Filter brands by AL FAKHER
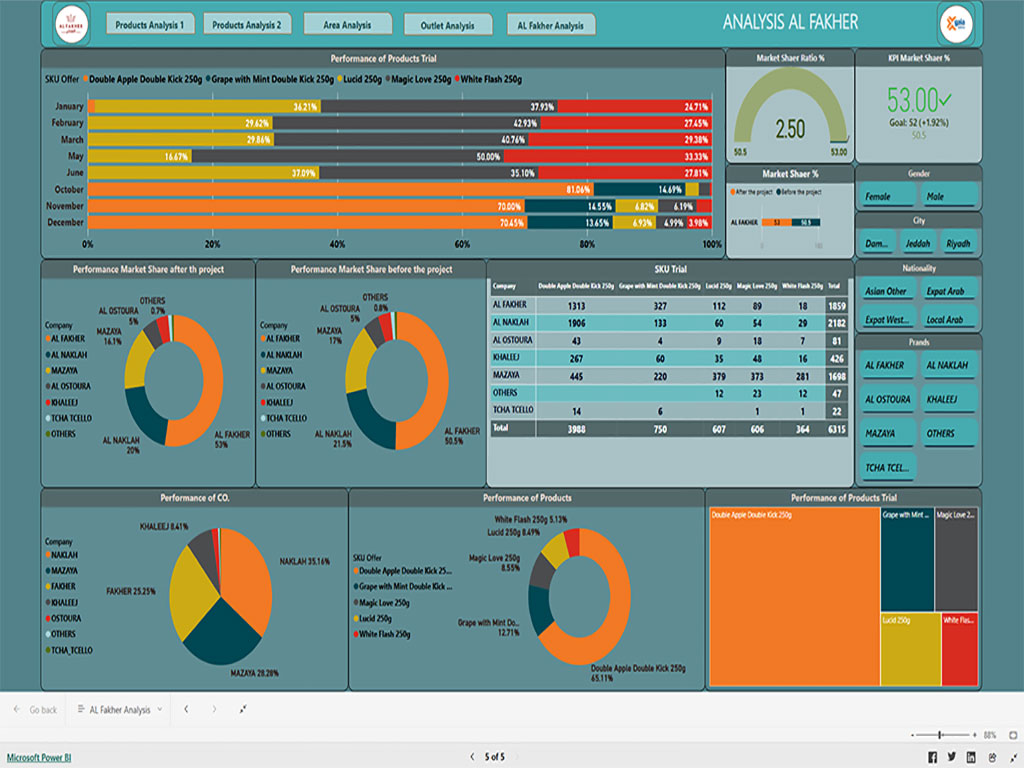1024x768 pixels. click(887, 365)
